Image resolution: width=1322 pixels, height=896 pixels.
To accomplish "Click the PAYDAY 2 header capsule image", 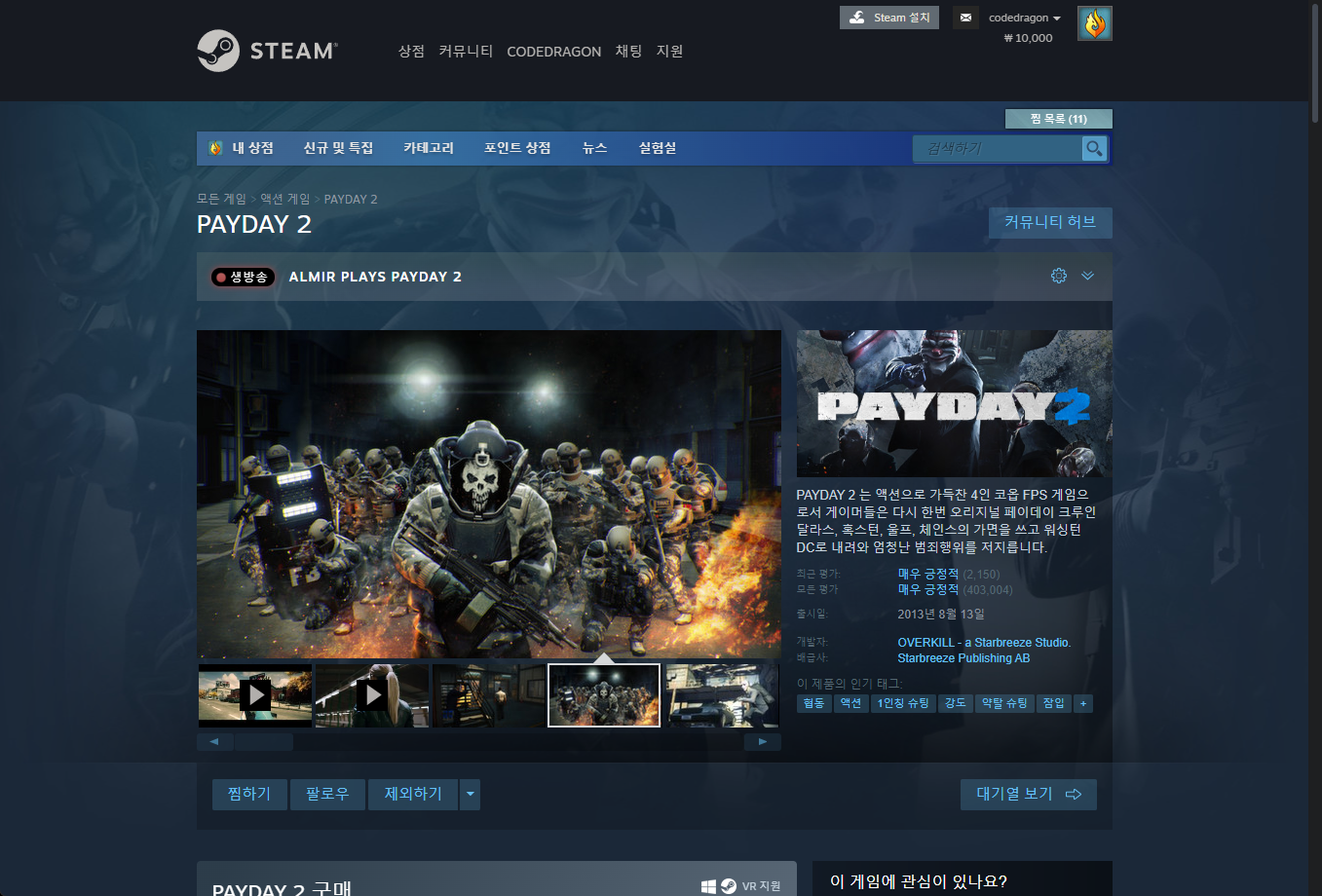I will (x=955, y=403).
